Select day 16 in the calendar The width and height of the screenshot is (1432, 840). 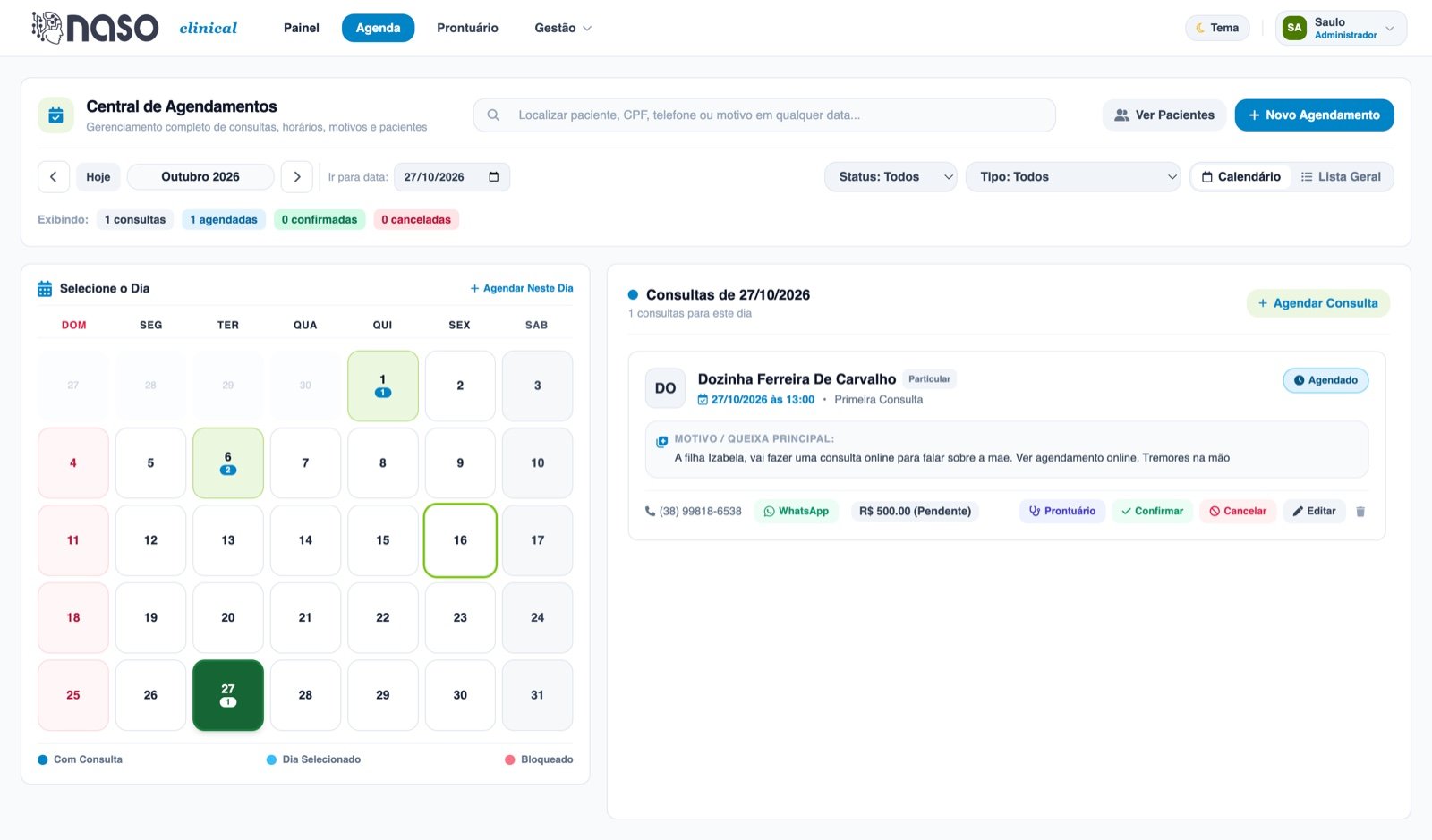460,540
